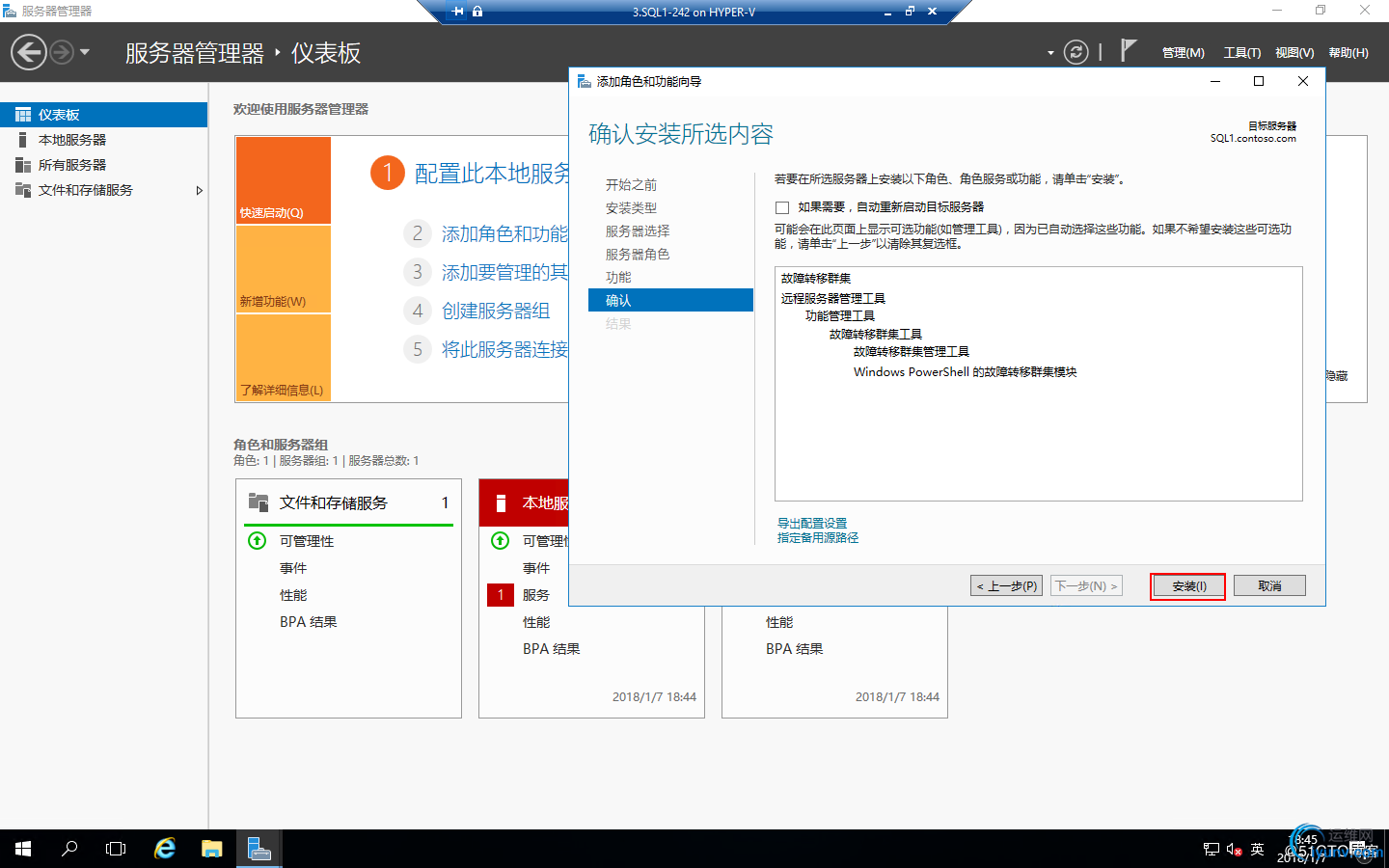Click 事件 in 文件和存储服务 tile
The height and width of the screenshot is (868, 1389).
[x=293, y=568]
